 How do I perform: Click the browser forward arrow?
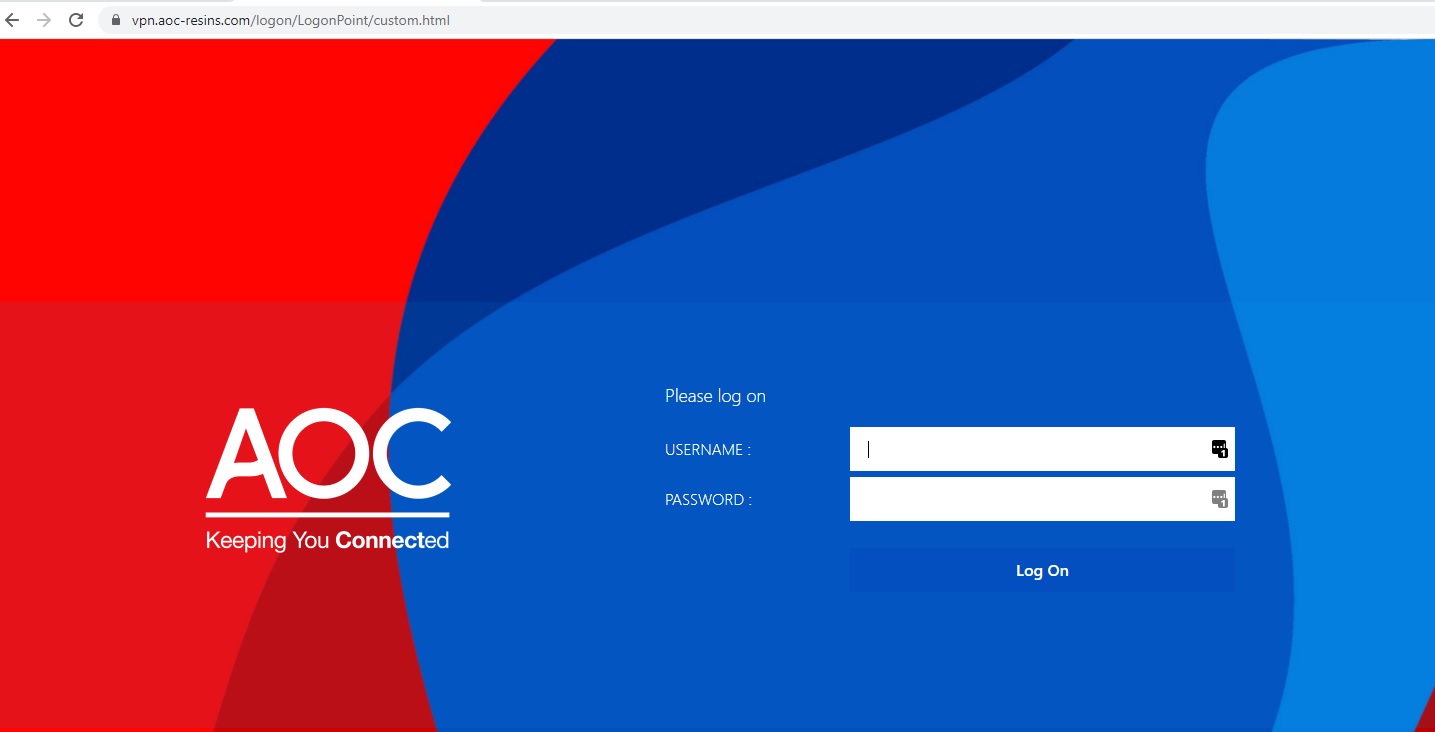tap(43, 20)
